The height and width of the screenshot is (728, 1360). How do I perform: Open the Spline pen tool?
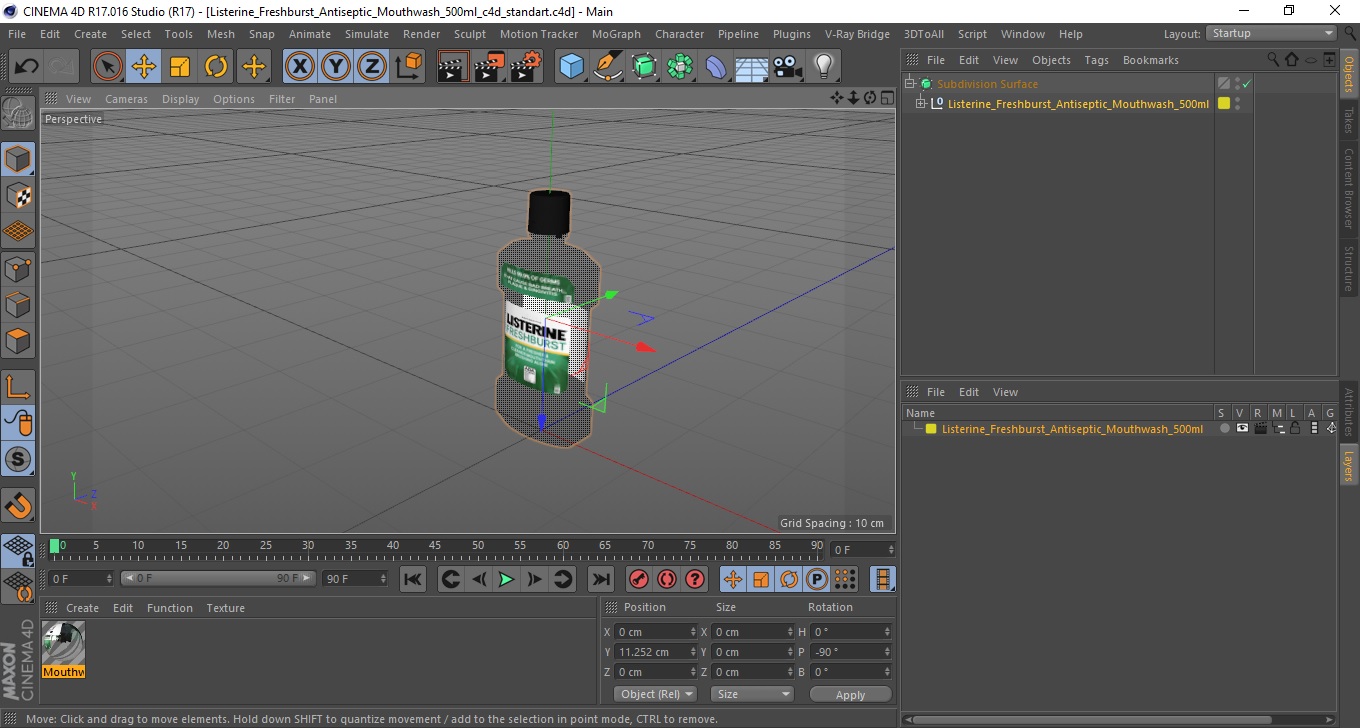608,67
